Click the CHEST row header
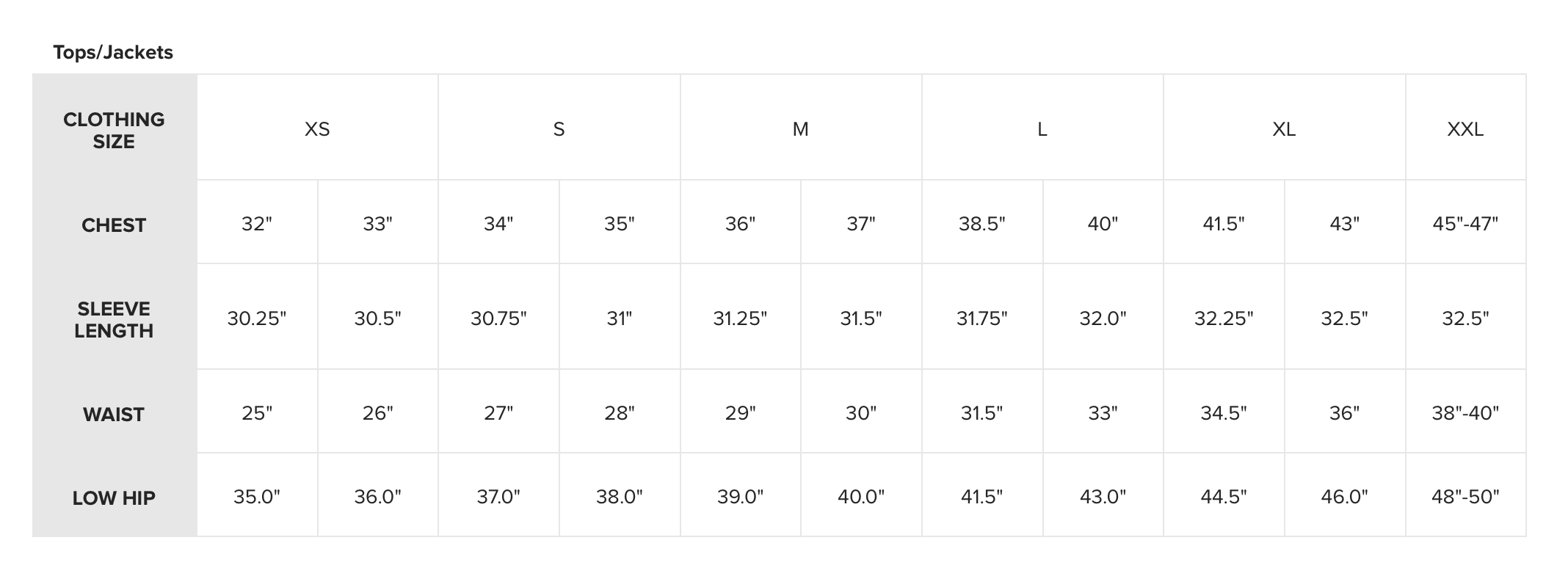 [114, 225]
